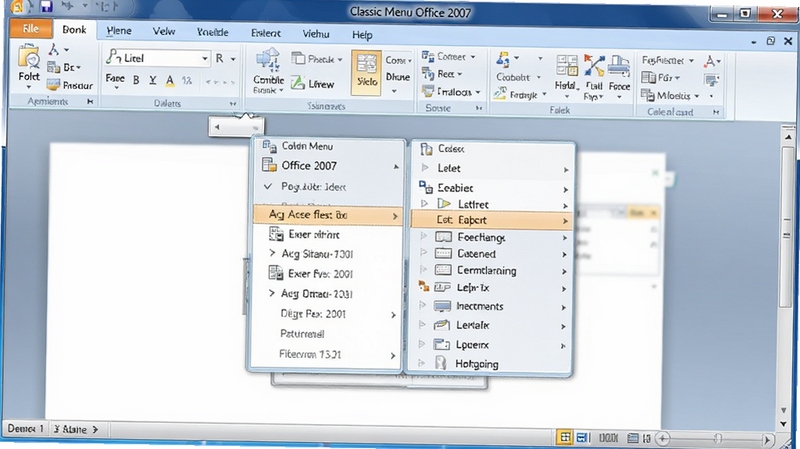Click Inectments monitor icon item

(492, 306)
